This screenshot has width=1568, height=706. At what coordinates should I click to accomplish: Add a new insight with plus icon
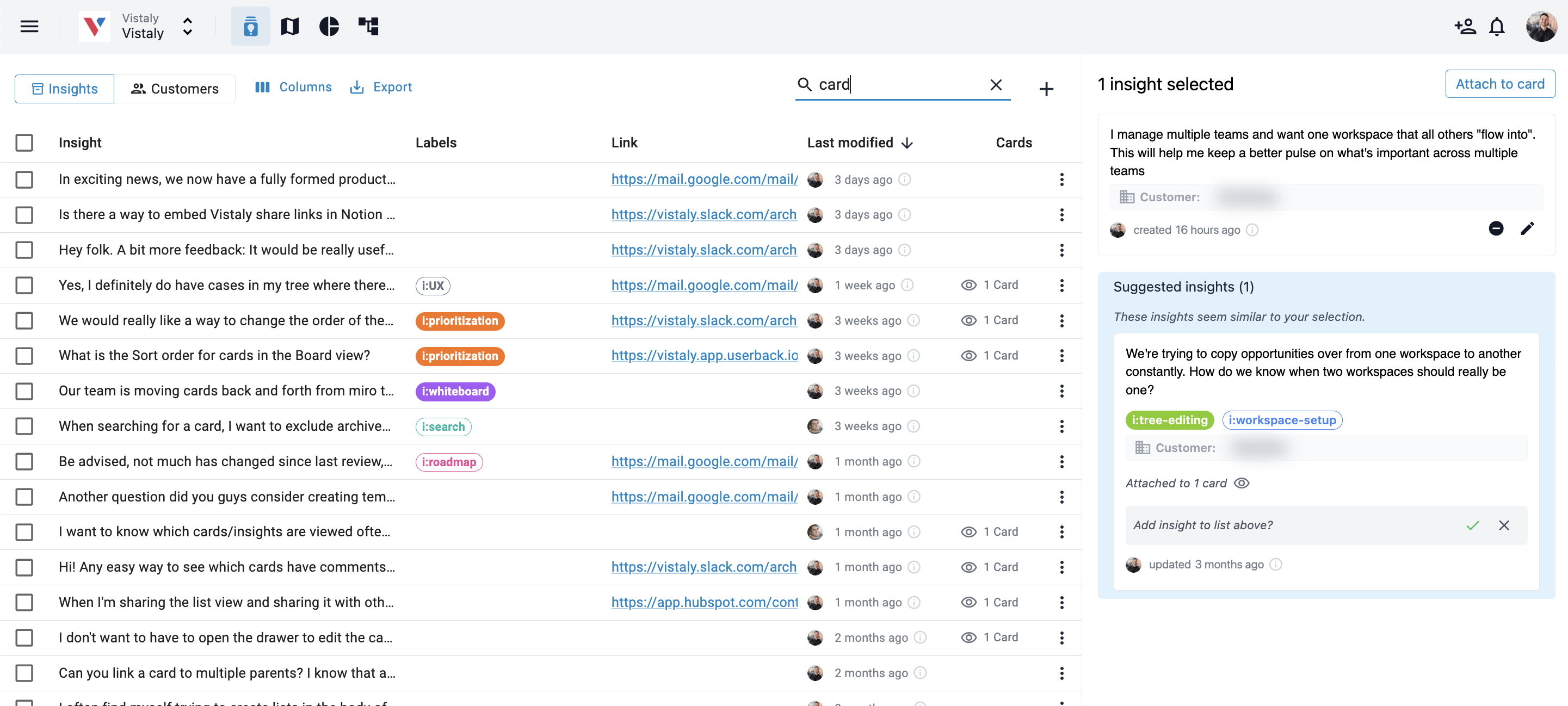(x=1046, y=89)
